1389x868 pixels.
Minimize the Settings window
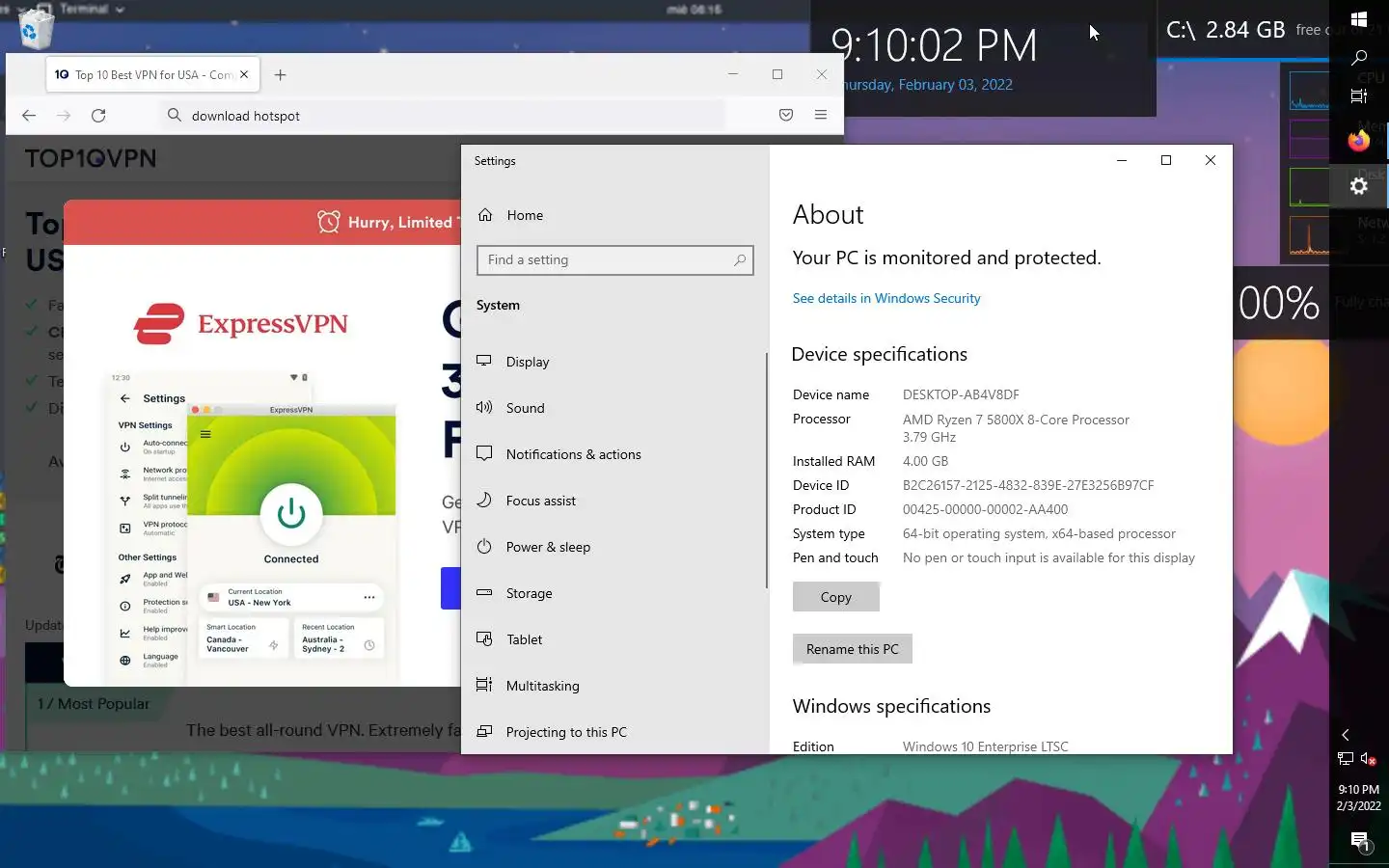click(1122, 160)
